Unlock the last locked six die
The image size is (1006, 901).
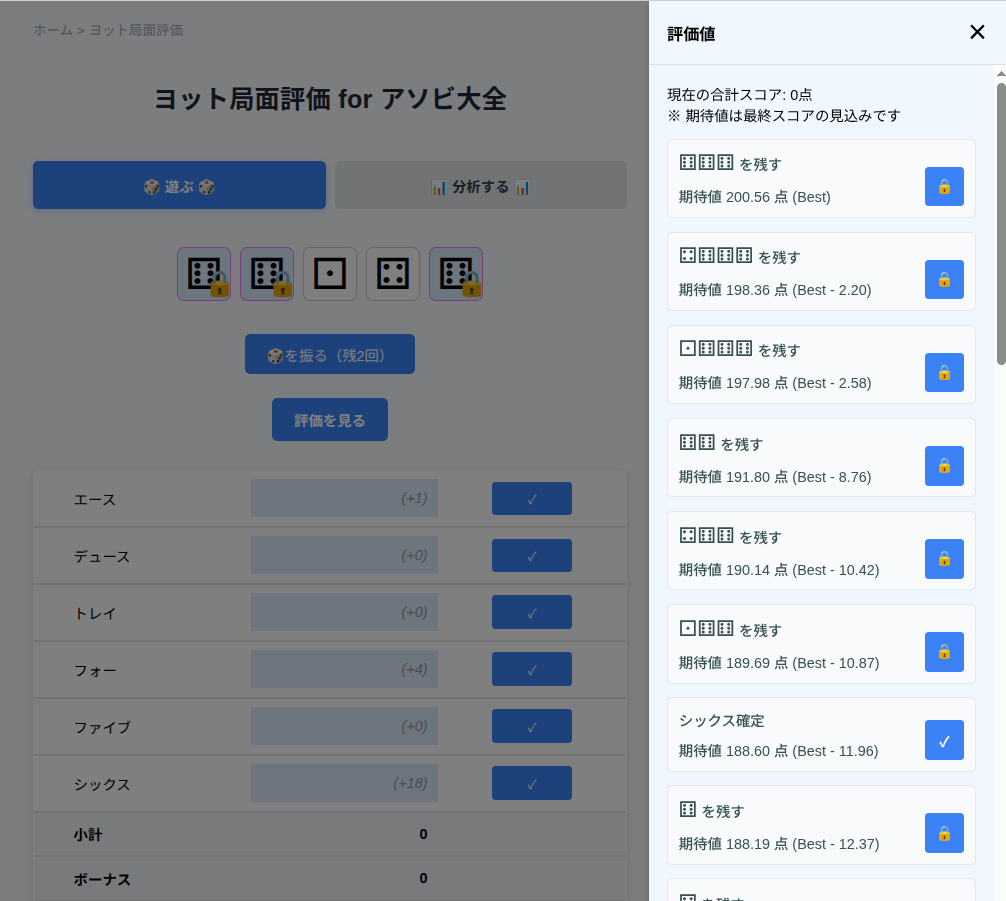click(x=456, y=273)
